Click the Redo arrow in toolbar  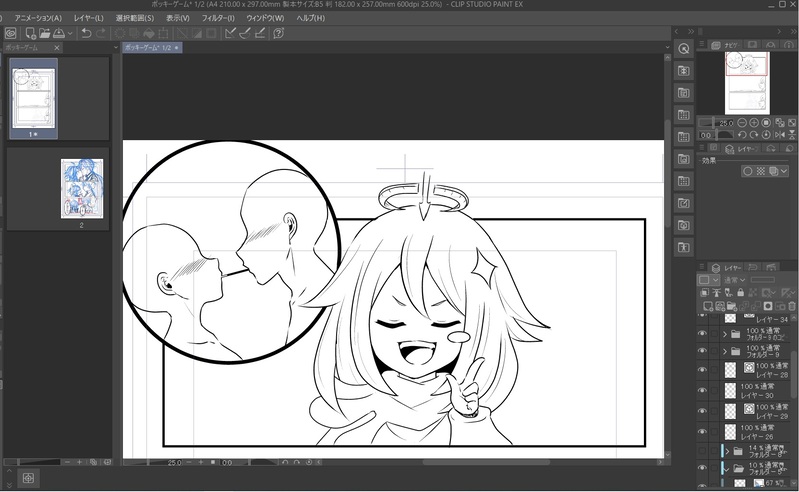tap(101, 34)
